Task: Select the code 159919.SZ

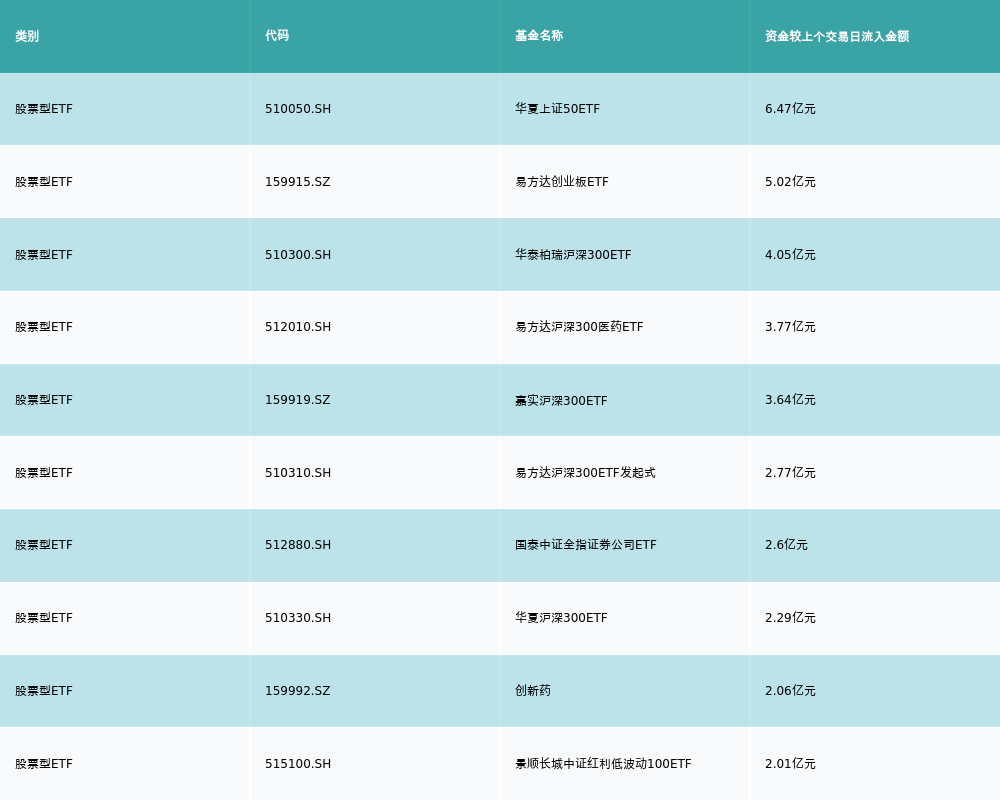Action: [x=298, y=400]
